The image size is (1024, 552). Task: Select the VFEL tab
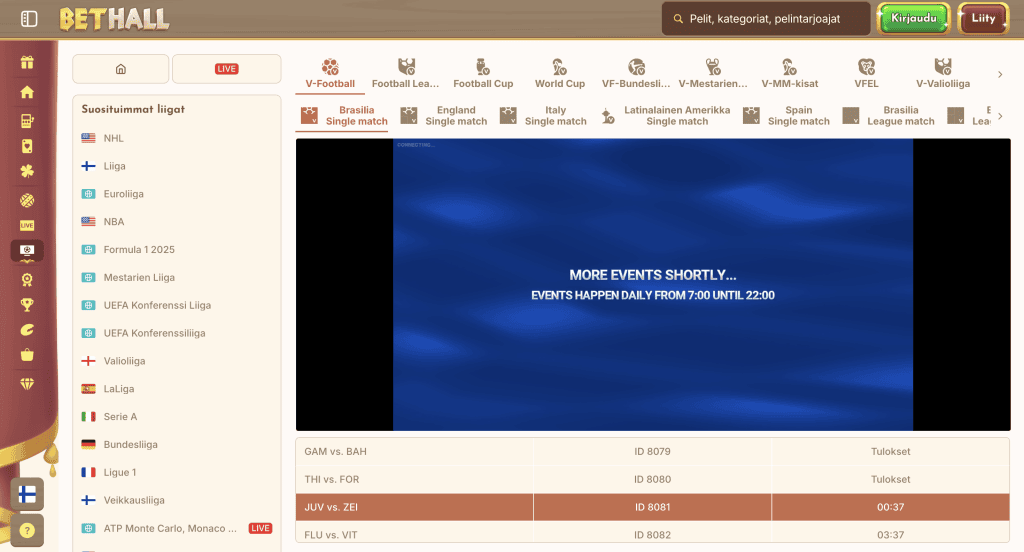click(866, 74)
